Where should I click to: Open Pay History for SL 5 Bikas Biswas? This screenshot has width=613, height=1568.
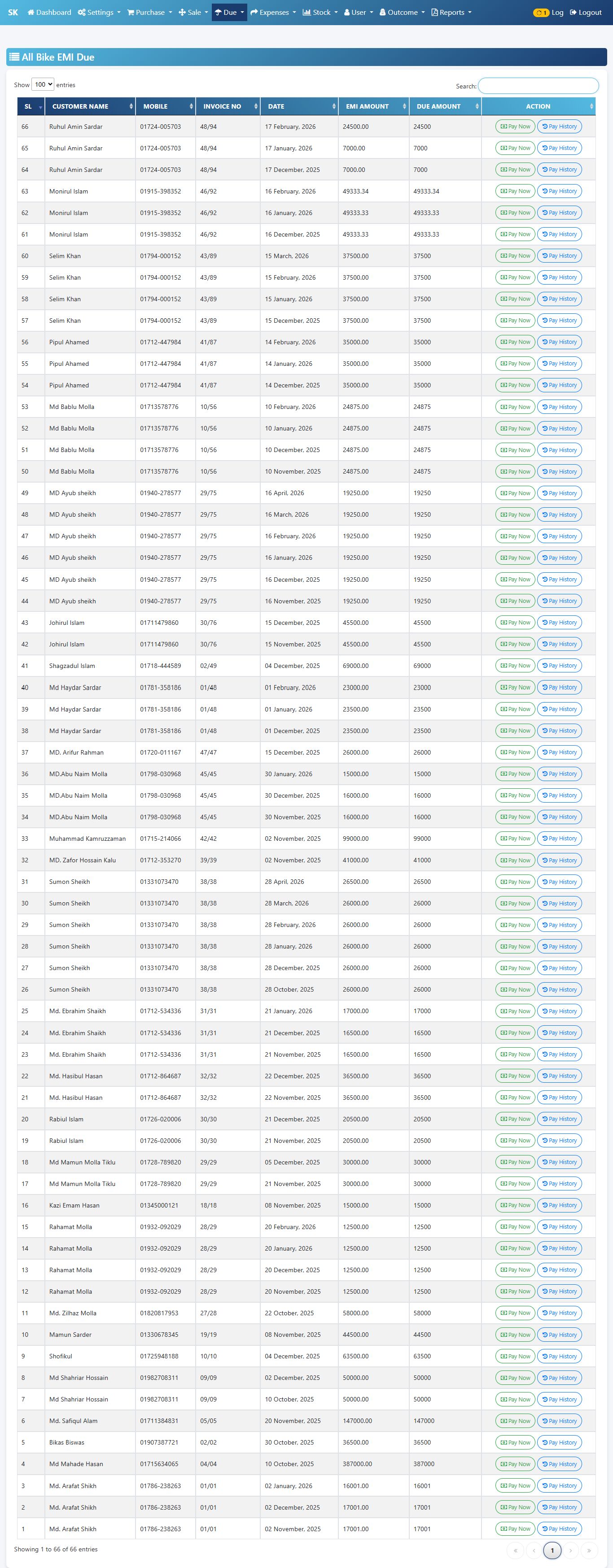click(x=560, y=1443)
